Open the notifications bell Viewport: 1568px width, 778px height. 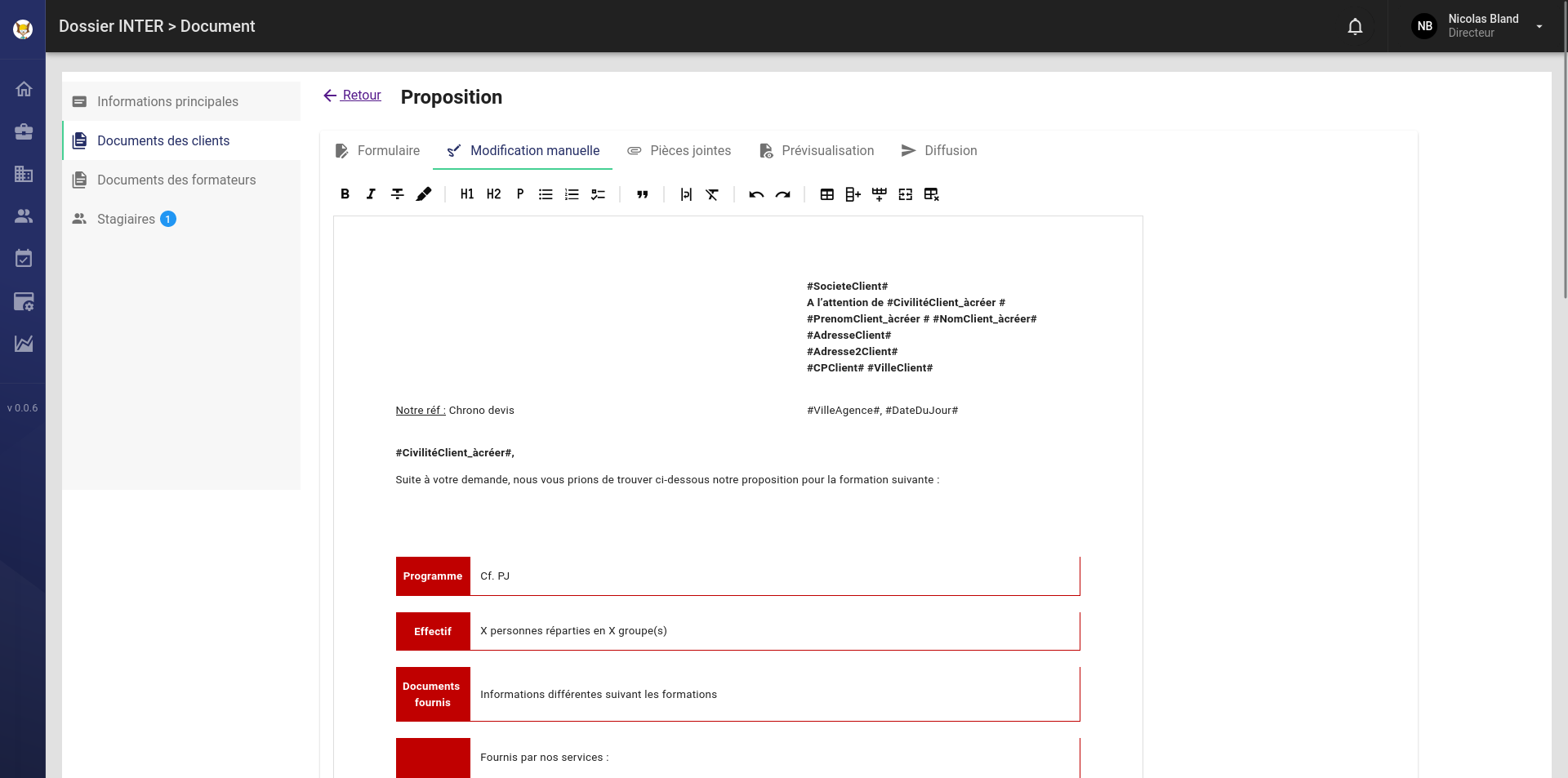coord(1355,26)
